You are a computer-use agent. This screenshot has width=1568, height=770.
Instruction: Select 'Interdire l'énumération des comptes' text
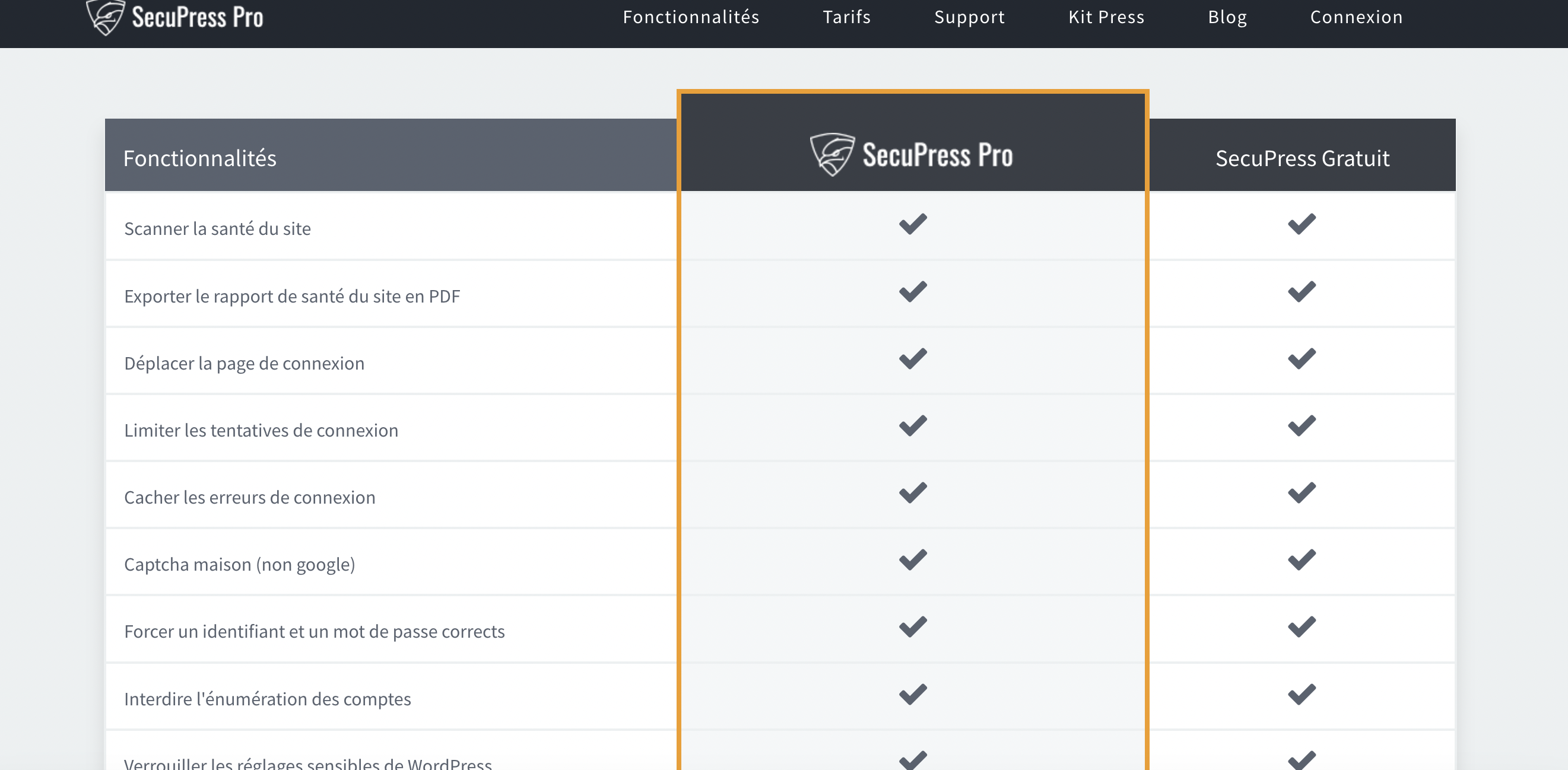[268, 699]
